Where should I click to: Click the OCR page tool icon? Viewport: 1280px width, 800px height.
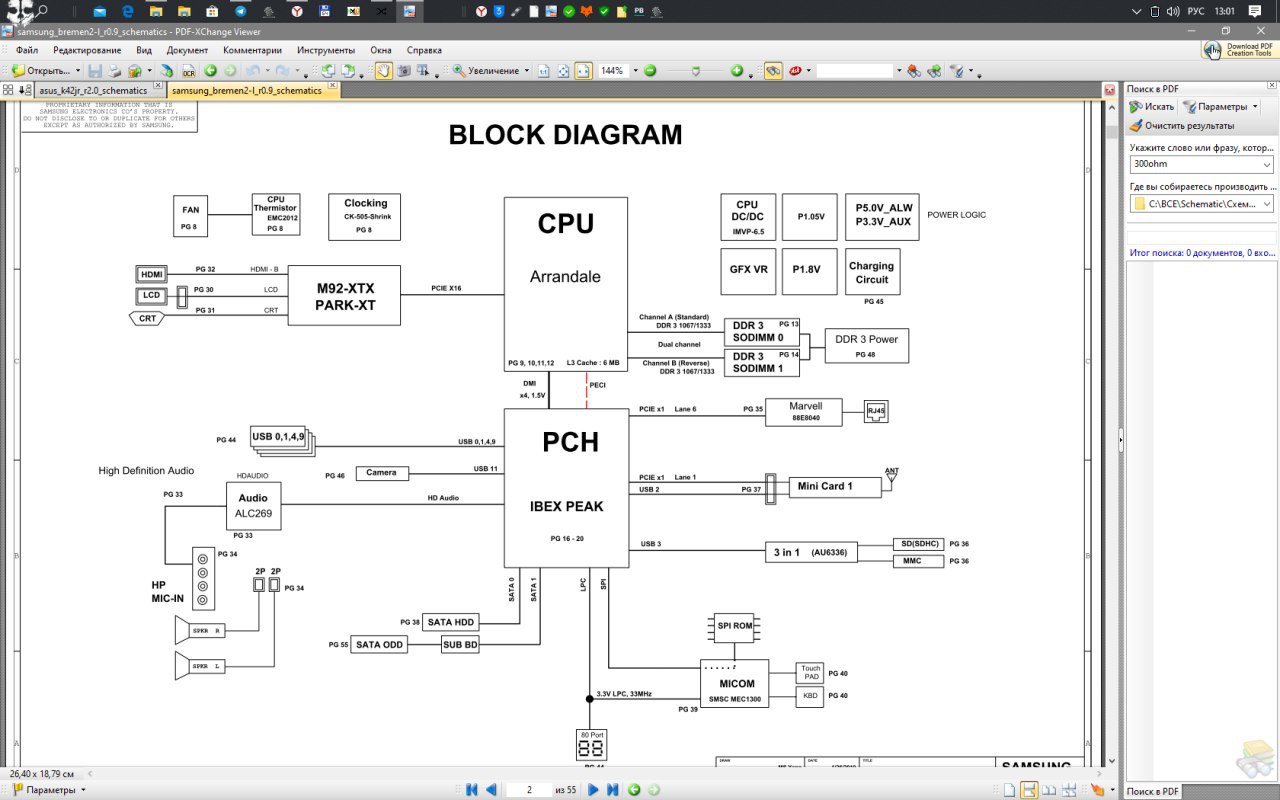pyautogui.click(x=189, y=71)
